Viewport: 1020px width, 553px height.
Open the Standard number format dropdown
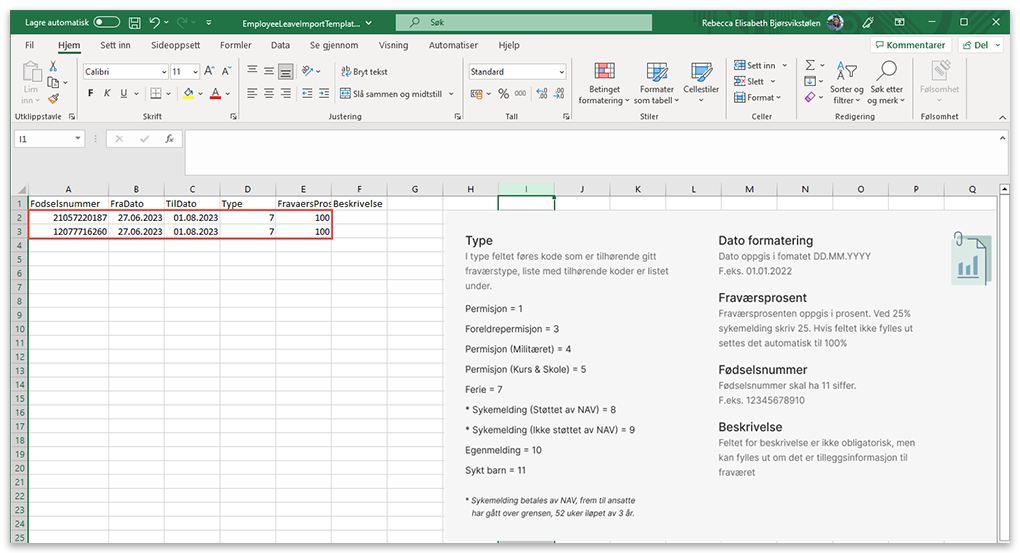click(x=561, y=72)
